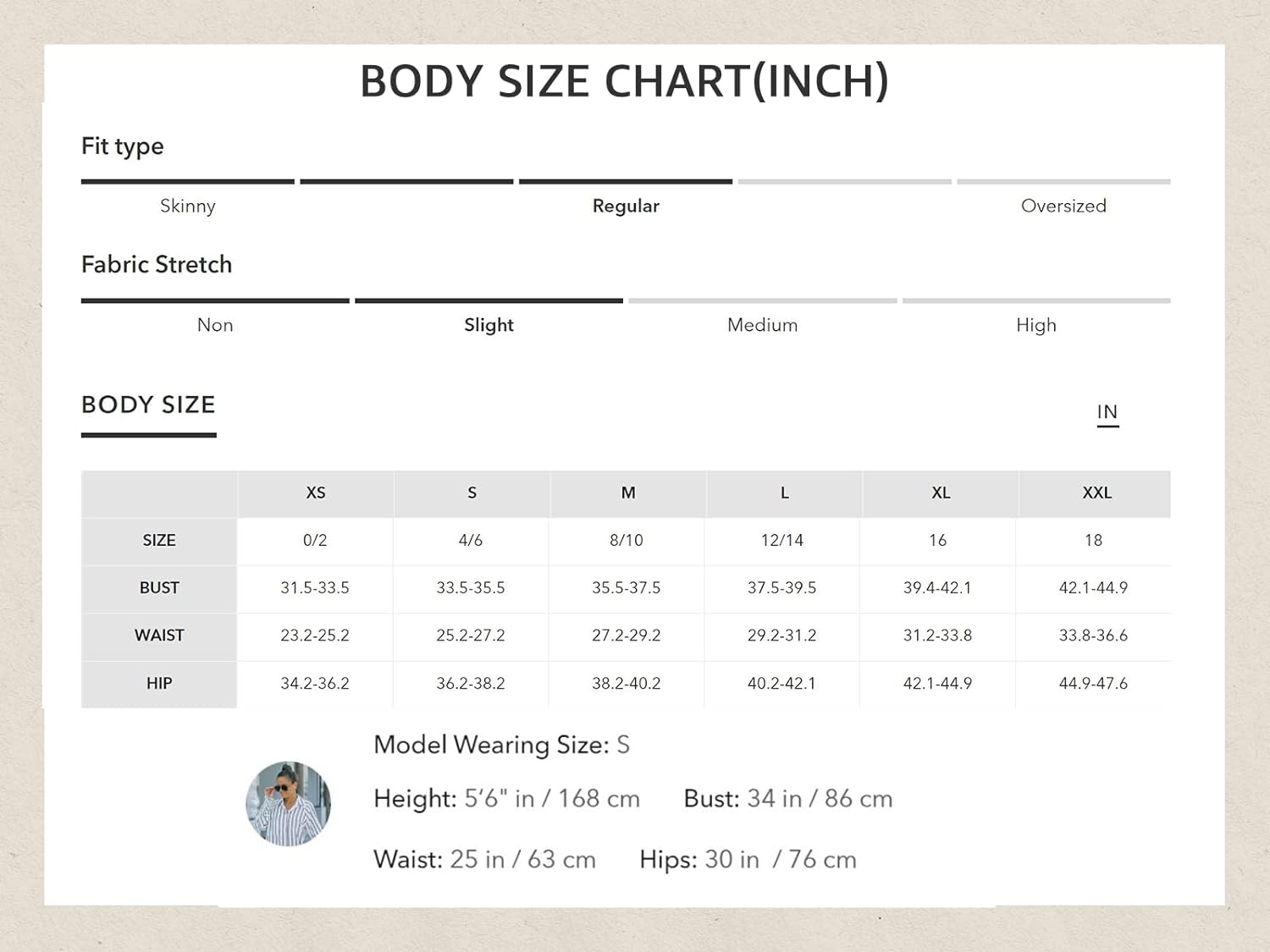Screen dimensions: 1270x952
Task: Click hip value 38.2-40.2
Action: click(627, 684)
